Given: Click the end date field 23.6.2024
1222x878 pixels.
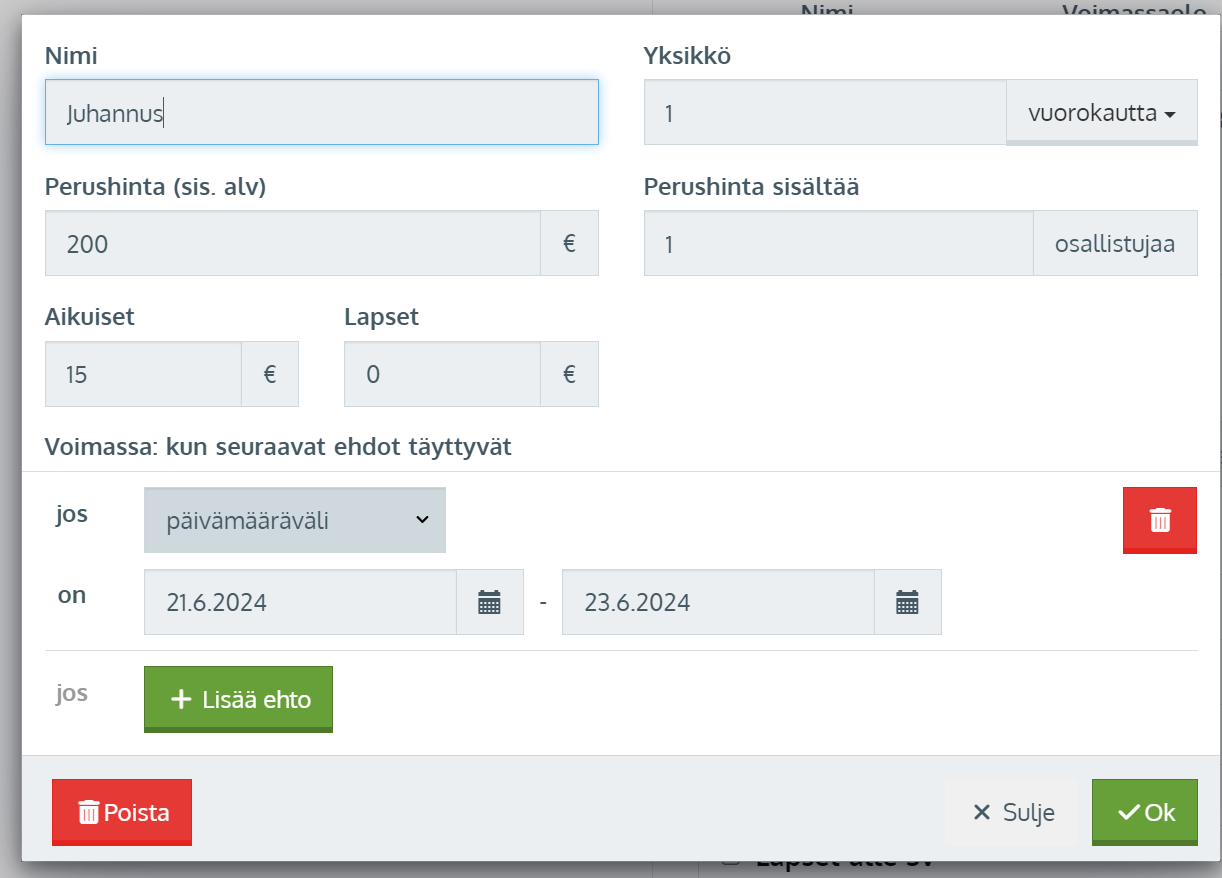Looking at the screenshot, I should click(x=717, y=602).
